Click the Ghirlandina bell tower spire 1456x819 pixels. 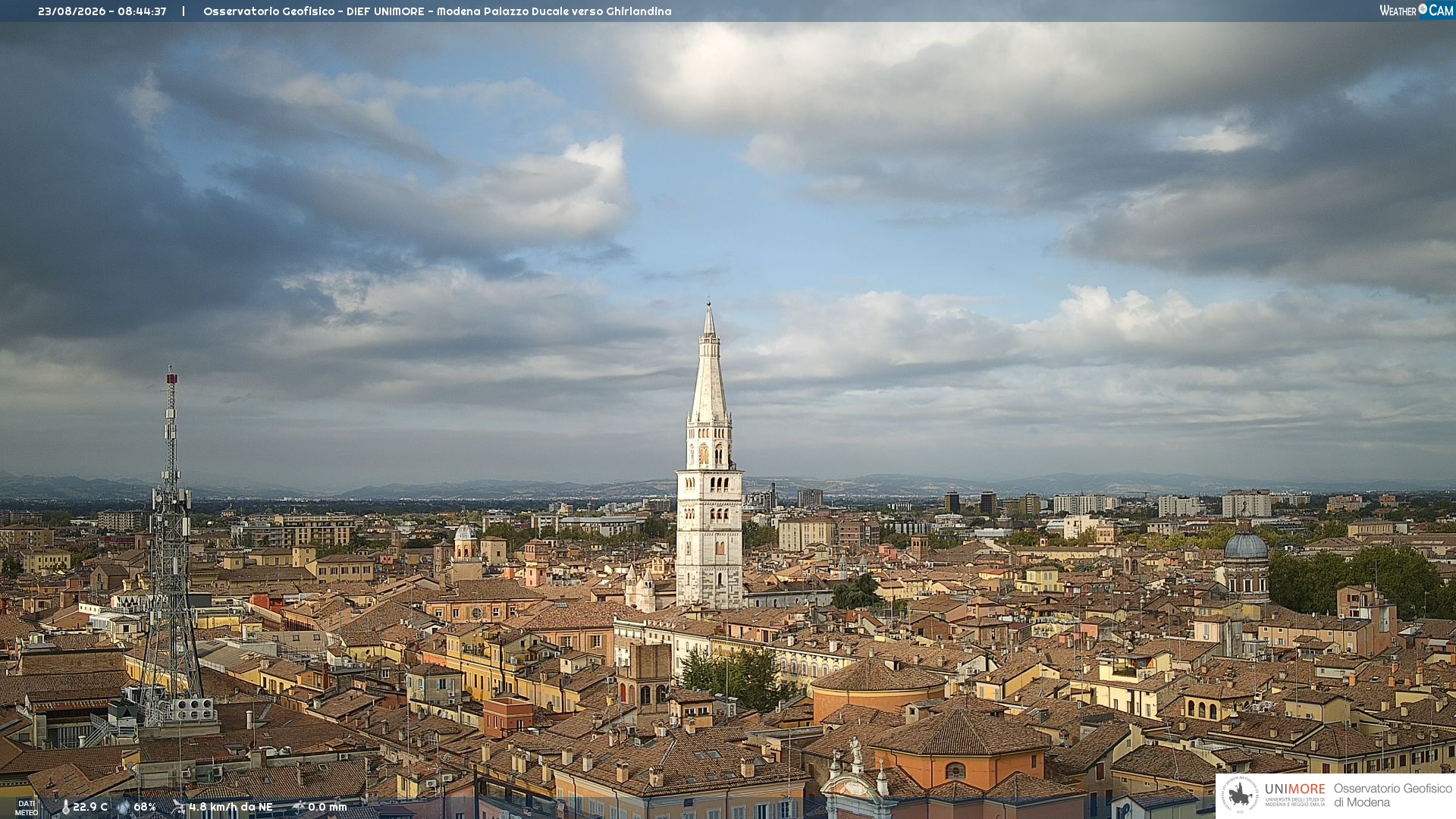(709, 364)
